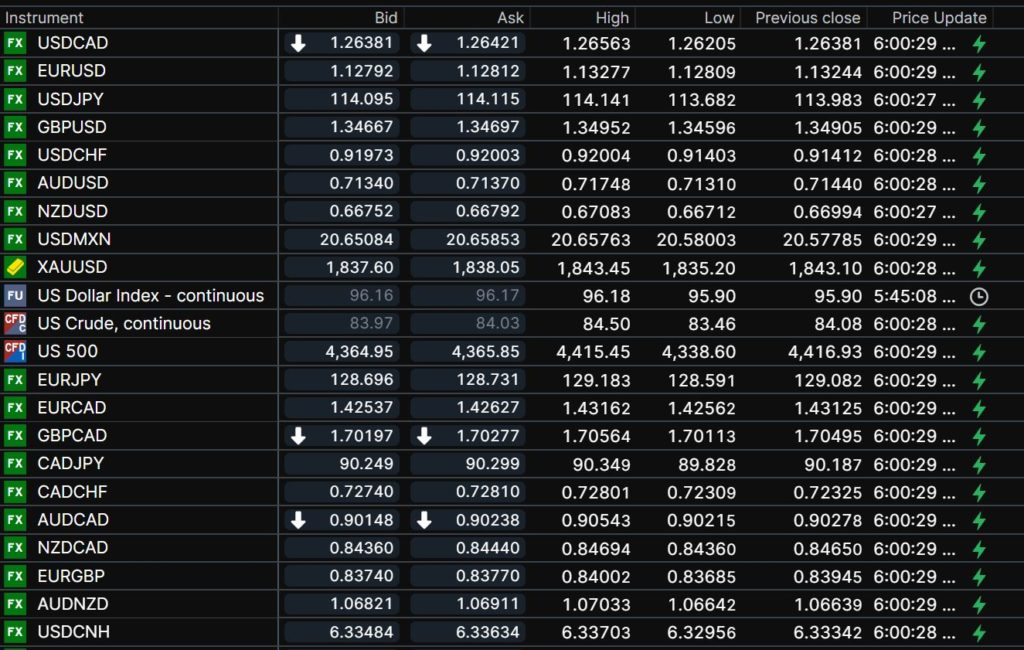This screenshot has width=1024, height=650.
Task: Click the CFD icon beside US Crude
Action: pyautogui.click(x=15, y=323)
